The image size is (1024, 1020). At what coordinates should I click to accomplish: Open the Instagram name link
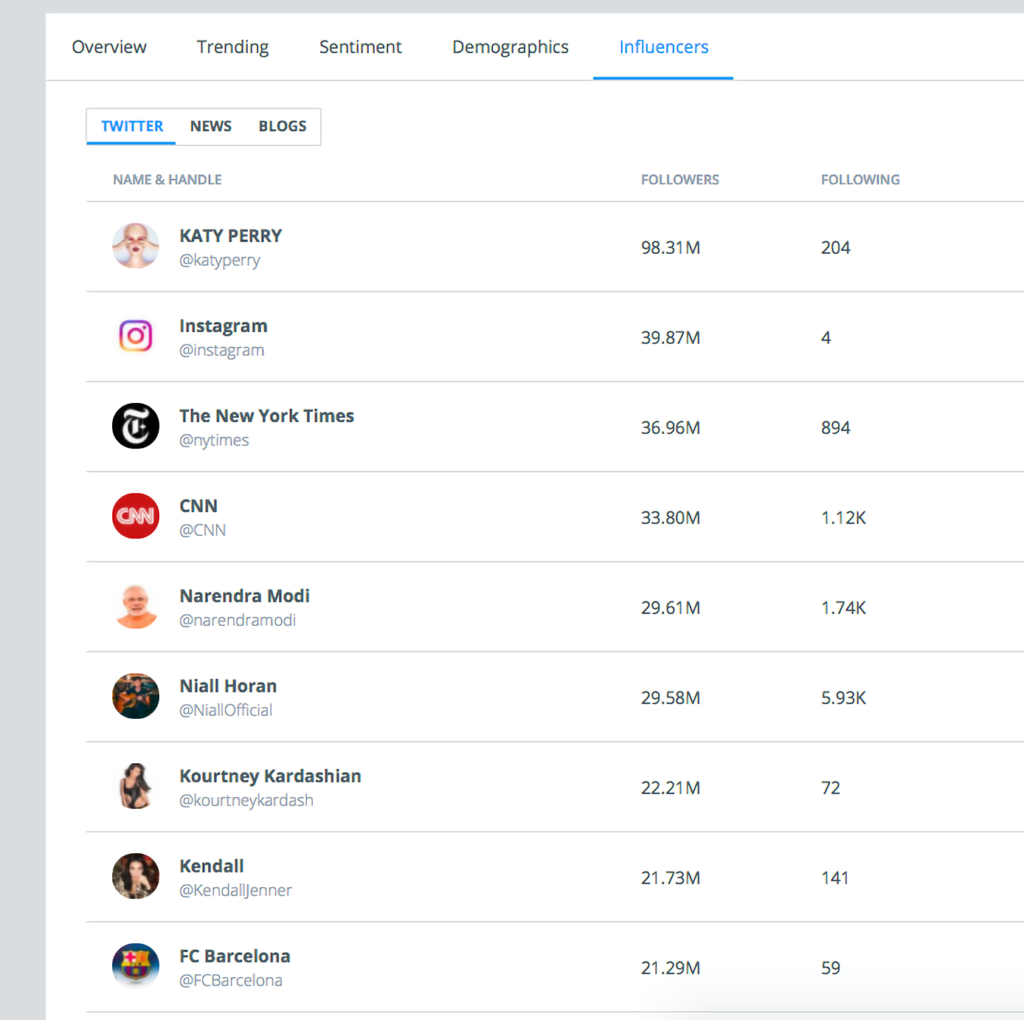(223, 326)
